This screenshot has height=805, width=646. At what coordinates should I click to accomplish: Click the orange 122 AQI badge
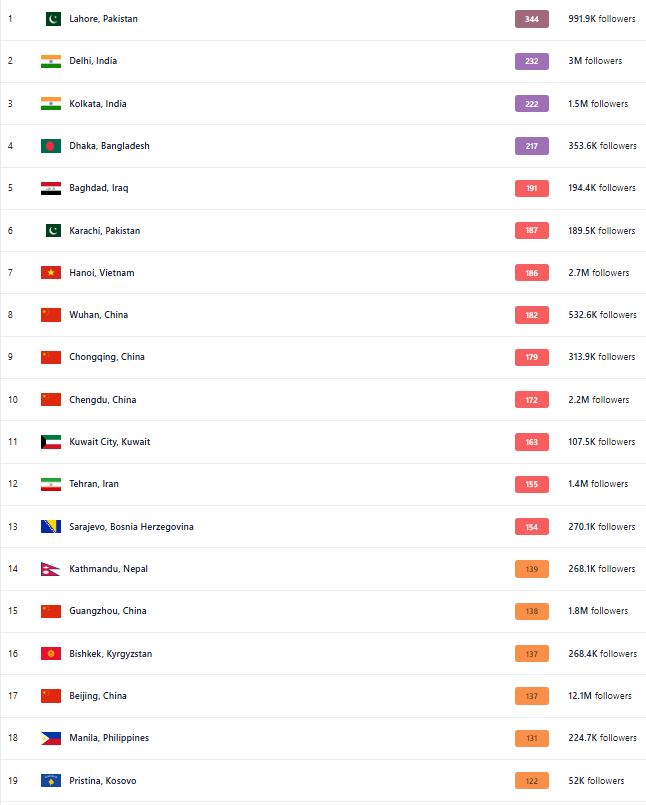531,781
